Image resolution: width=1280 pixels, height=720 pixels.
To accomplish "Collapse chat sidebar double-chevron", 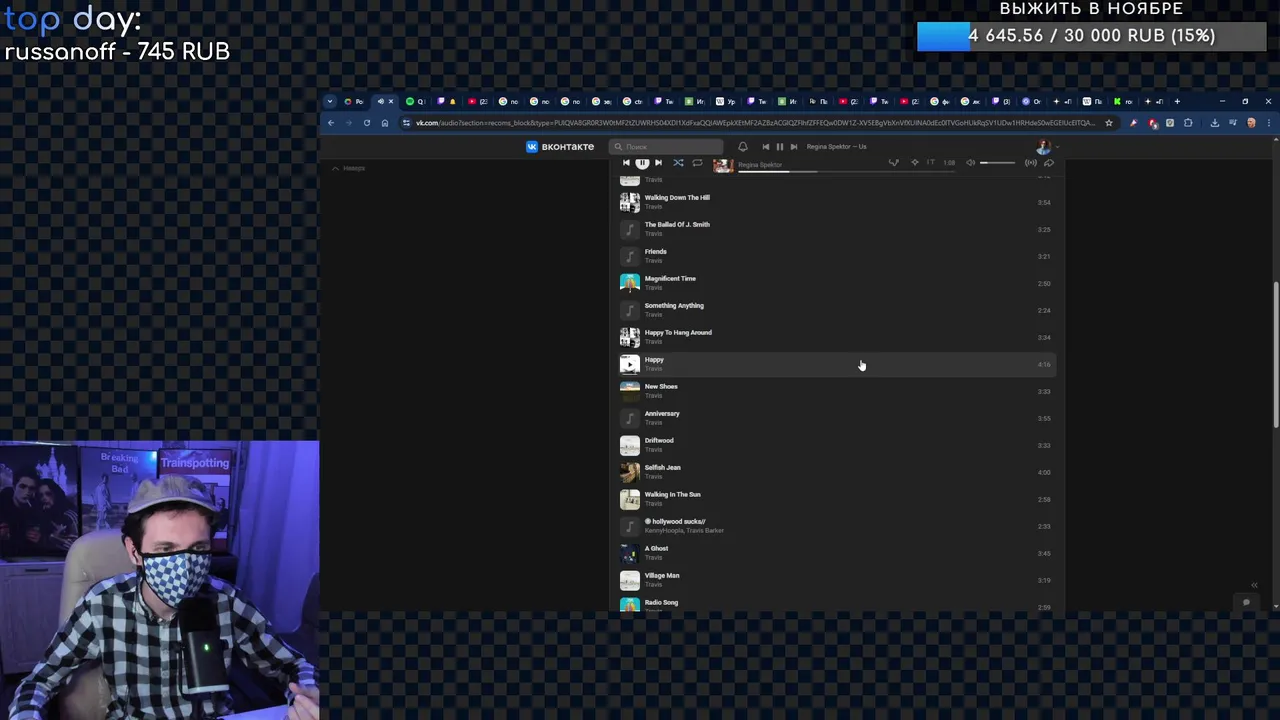I will click(x=1254, y=585).
